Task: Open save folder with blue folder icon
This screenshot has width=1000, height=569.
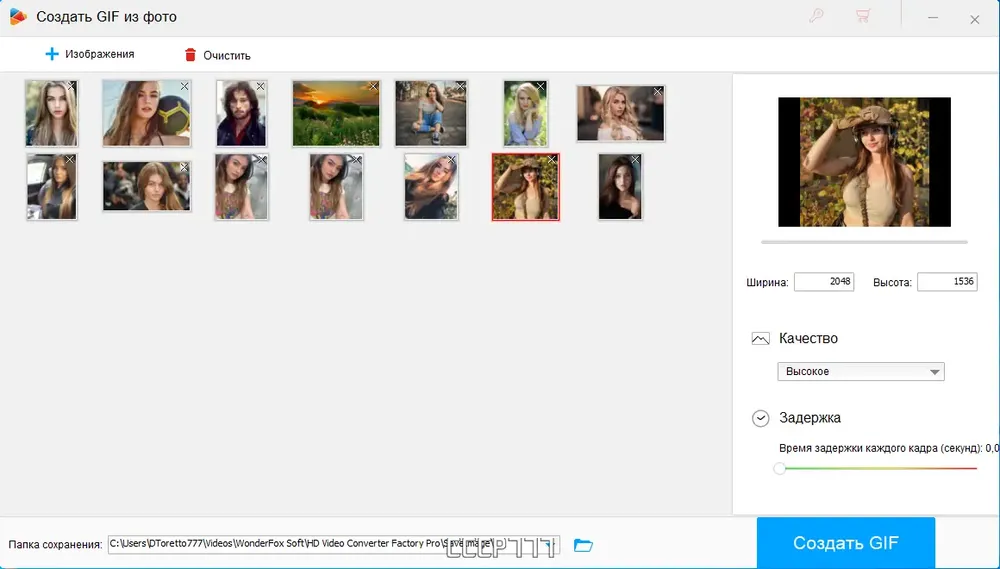Action: (583, 545)
